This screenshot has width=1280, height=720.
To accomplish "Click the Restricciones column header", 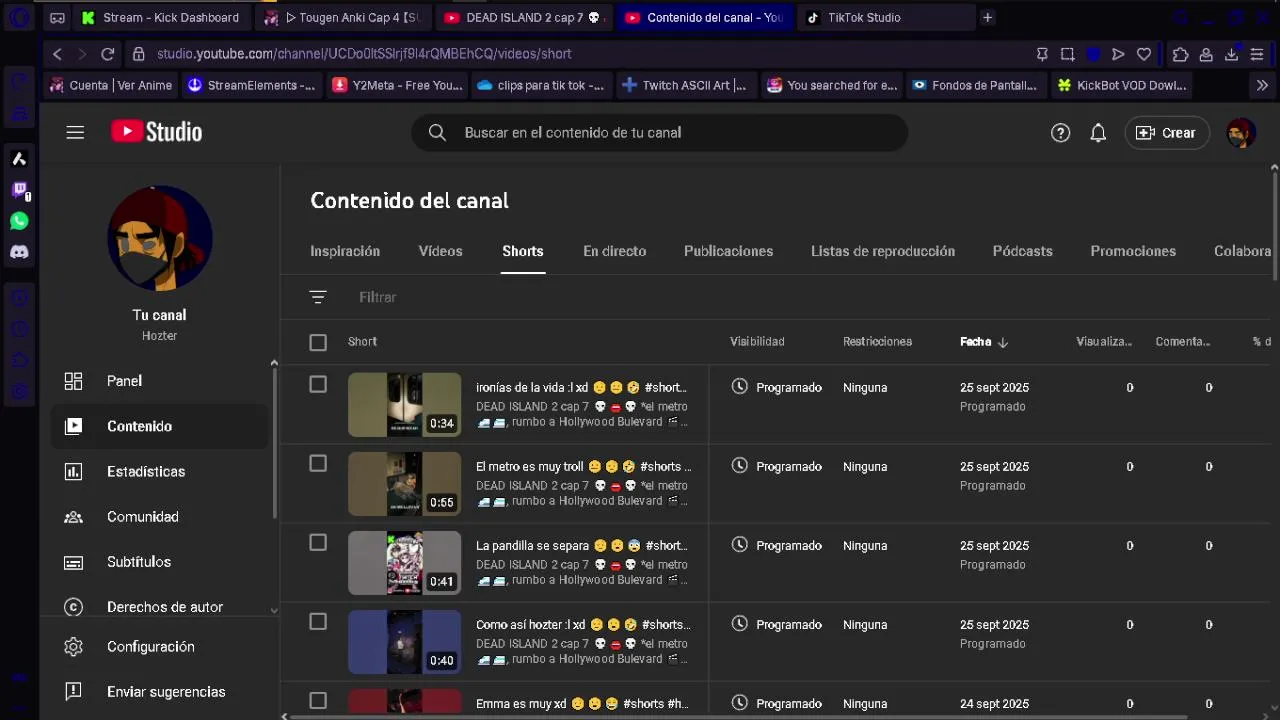I will click(877, 342).
